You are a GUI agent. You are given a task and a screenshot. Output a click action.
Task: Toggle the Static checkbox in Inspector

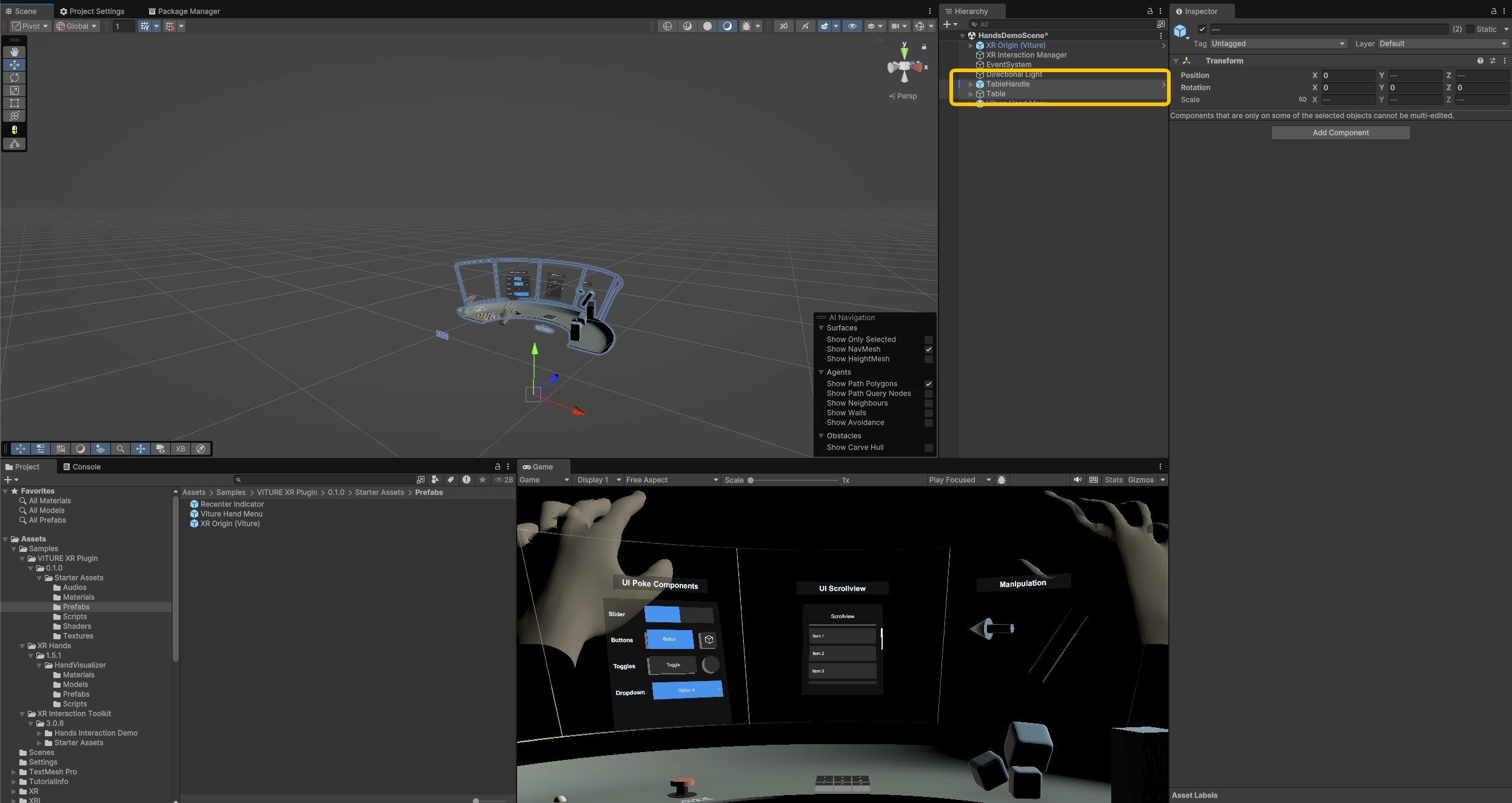coord(1470,29)
